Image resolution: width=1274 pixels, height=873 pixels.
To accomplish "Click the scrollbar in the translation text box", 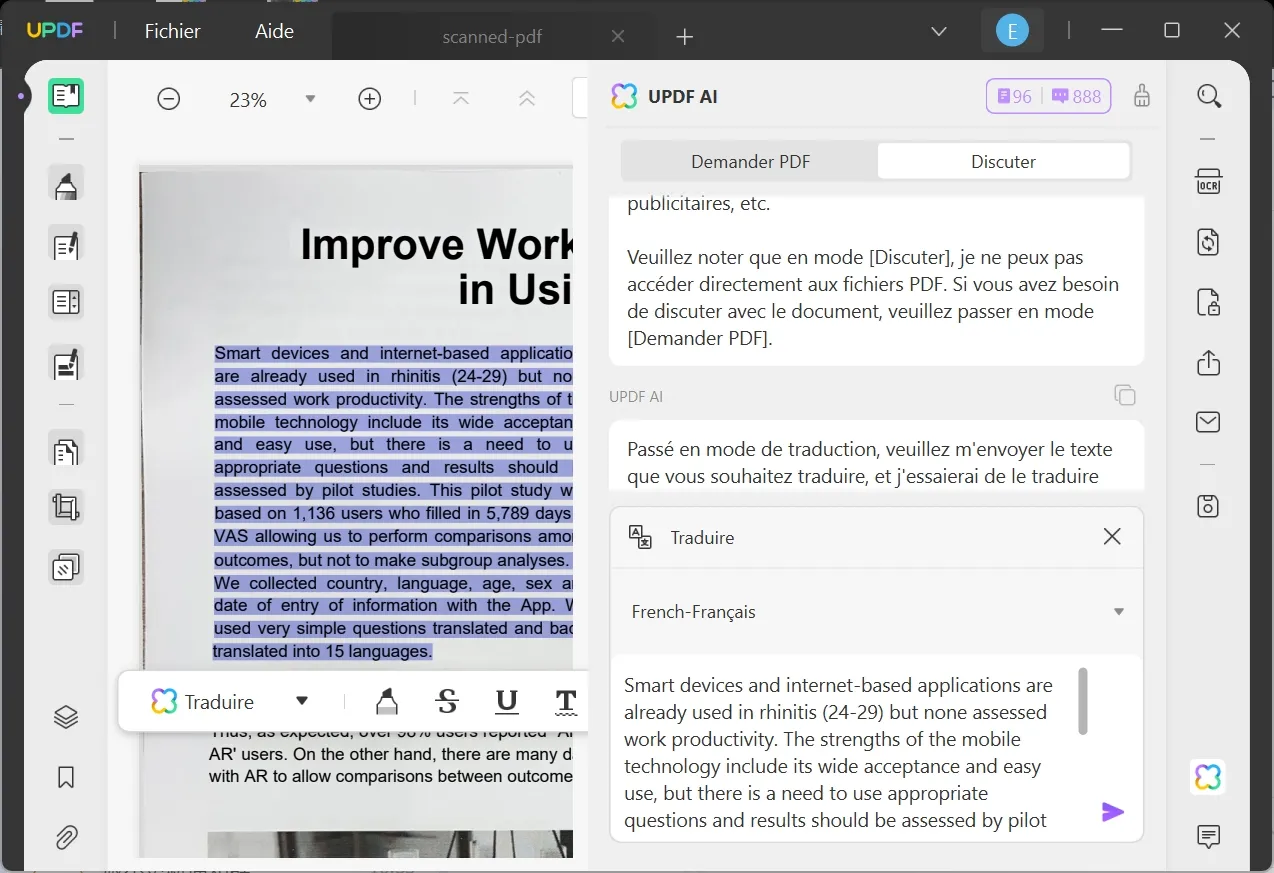I will tap(1082, 701).
